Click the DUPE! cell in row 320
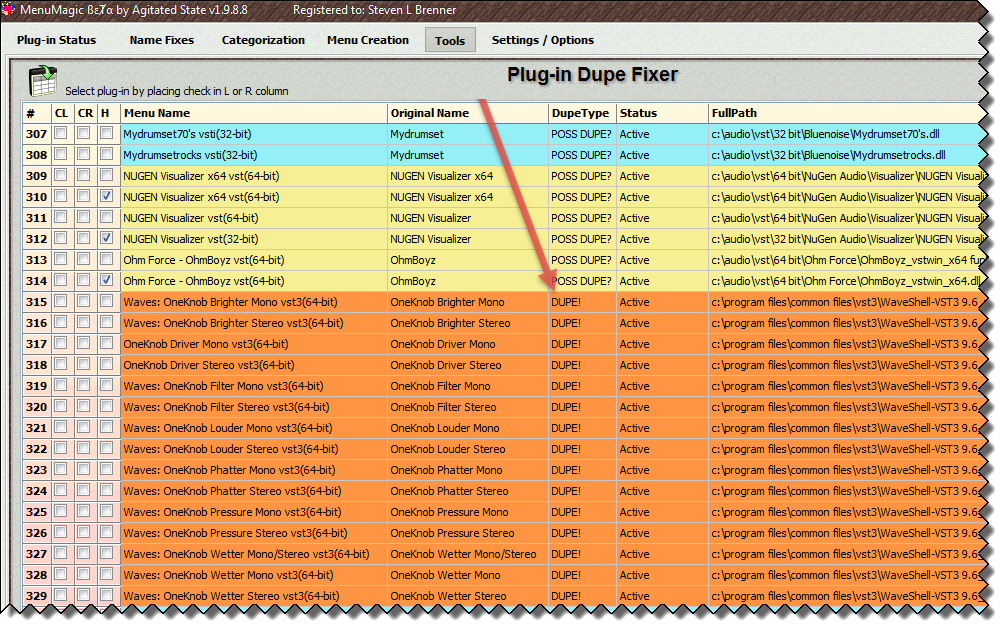 (x=583, y=407)
